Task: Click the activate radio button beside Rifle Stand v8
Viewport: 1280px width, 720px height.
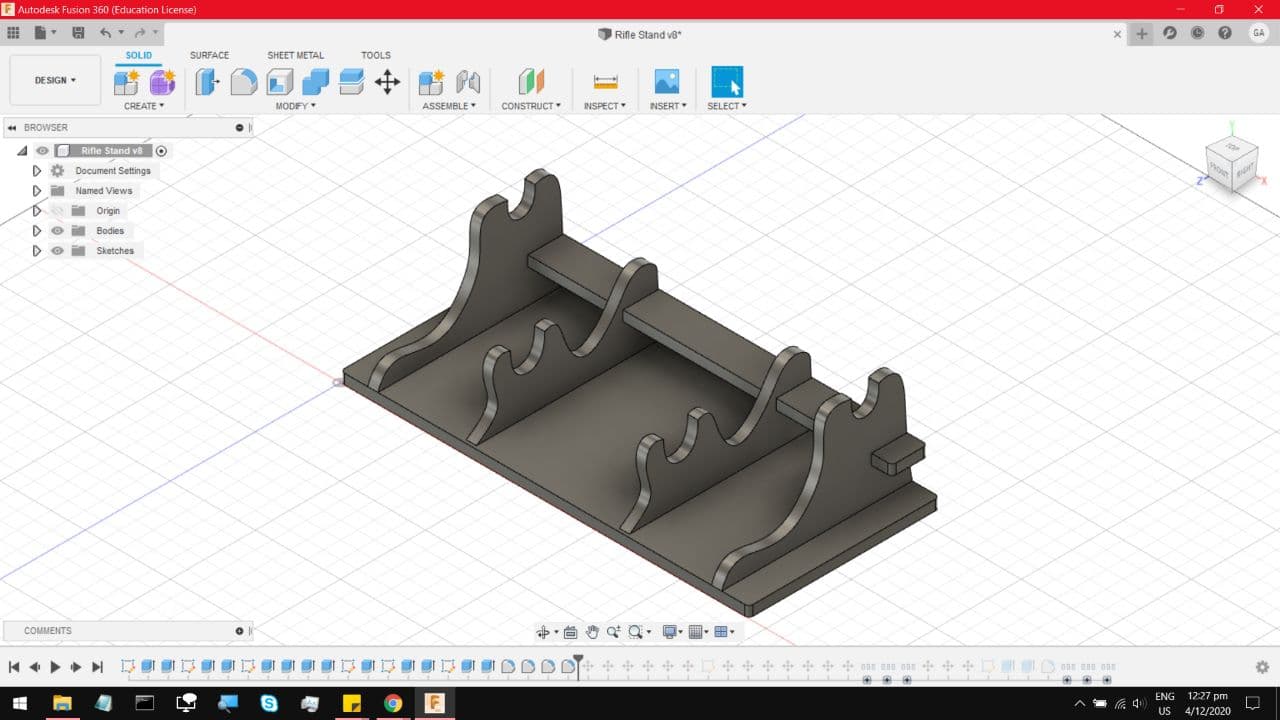Action: click(161, 151)
